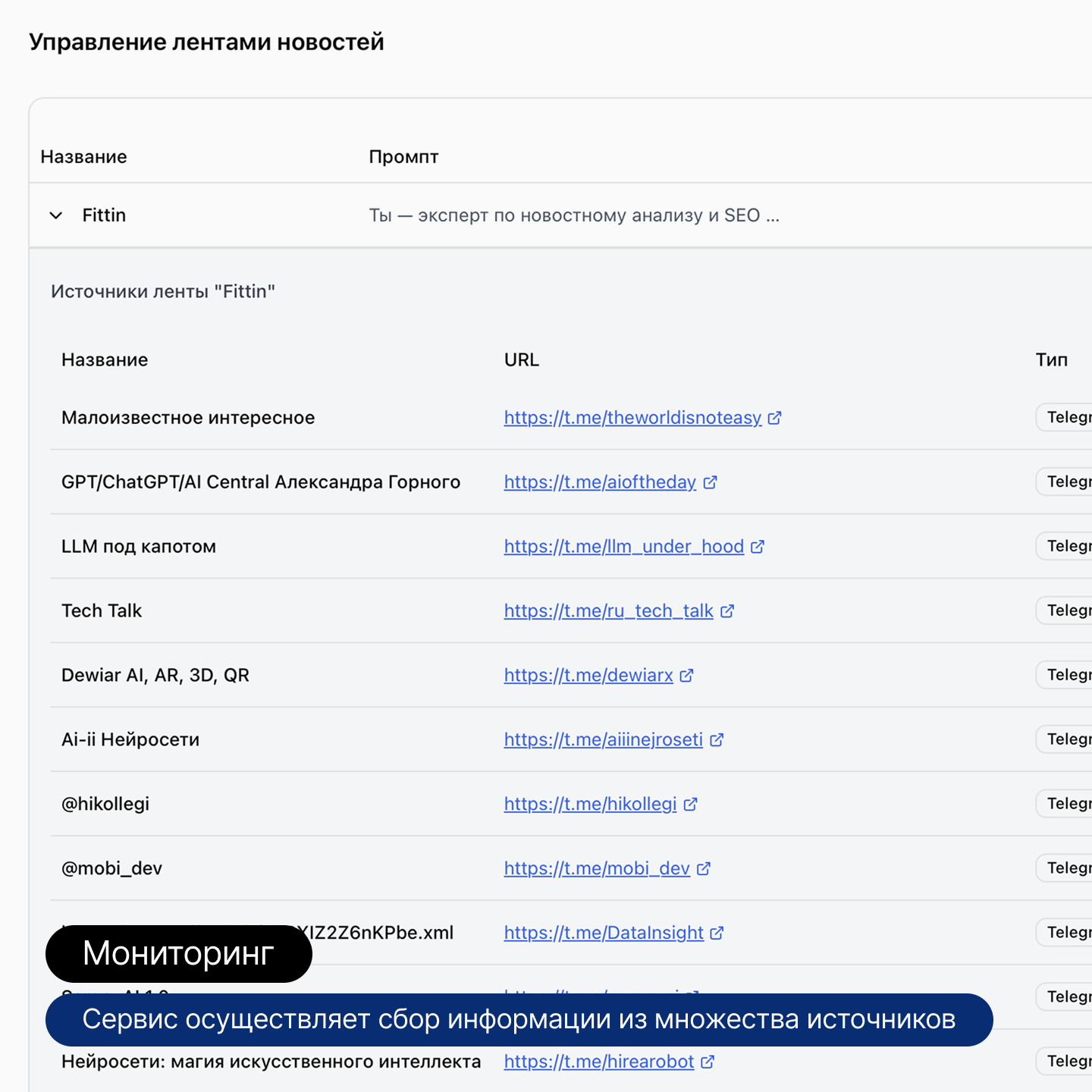Click external link icon after DataInsight link
This screenshot has width=1092, height=1092.
tap(717, 934)
